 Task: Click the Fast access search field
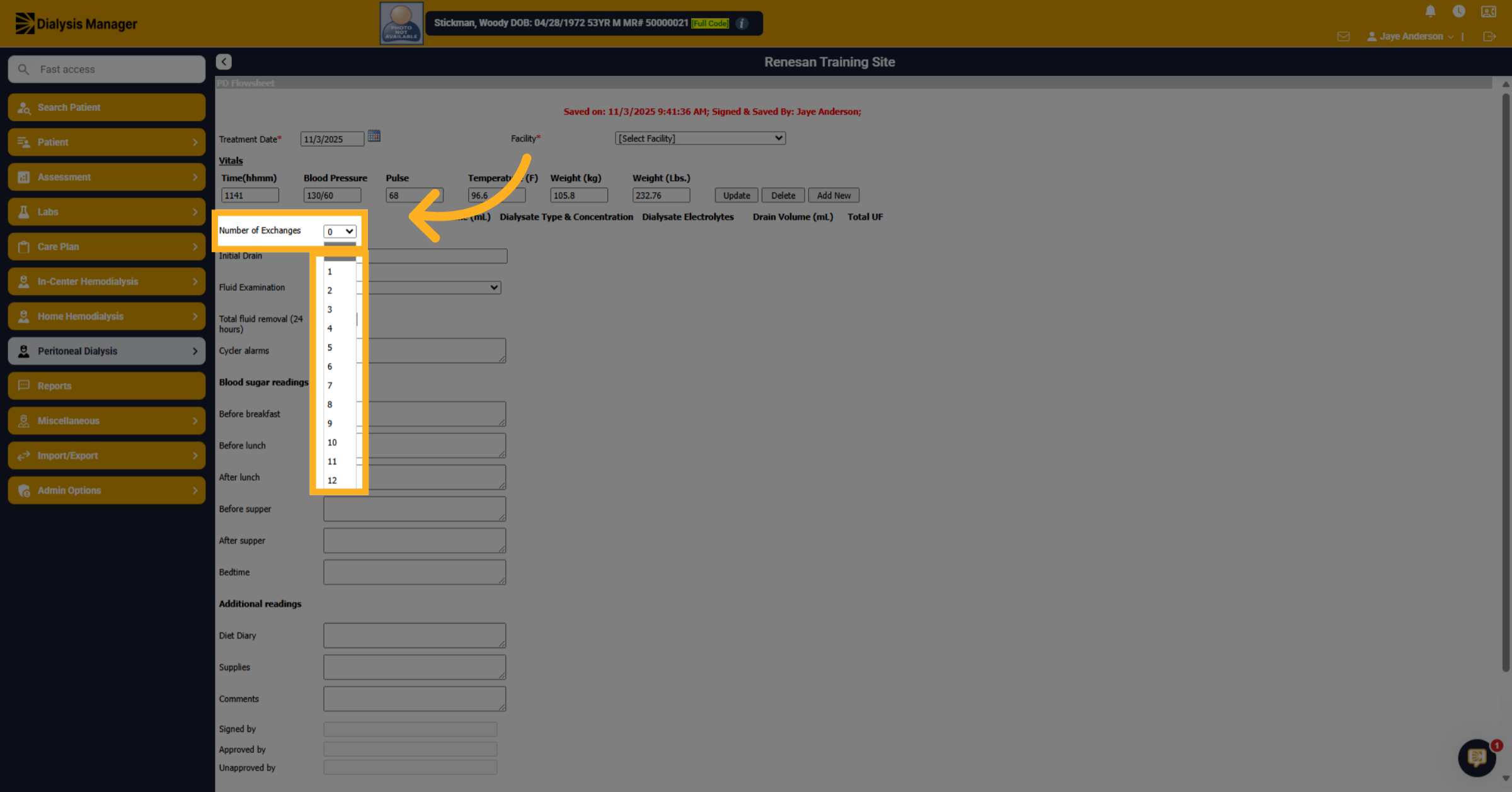(x=106, y=69)
